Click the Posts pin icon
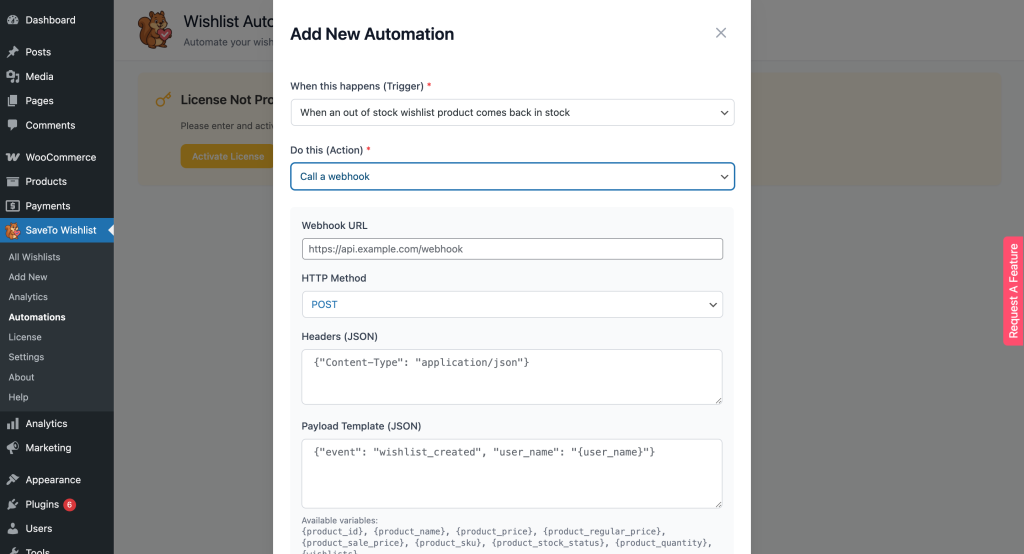The width and height of the screenshot is (1024, 554). [x=13, y=52]
